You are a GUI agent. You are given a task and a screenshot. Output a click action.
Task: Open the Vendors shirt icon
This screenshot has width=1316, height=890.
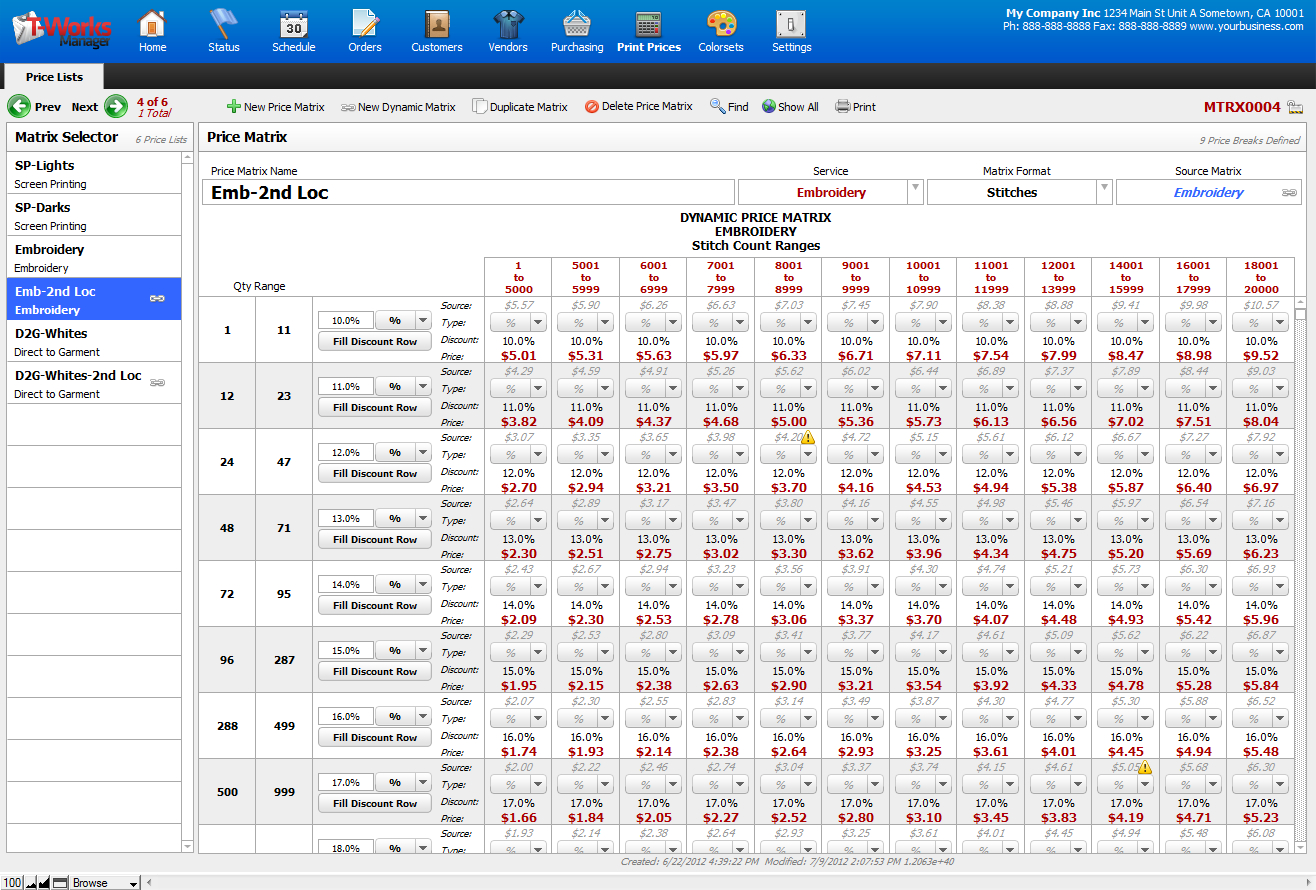coord(508,24)
